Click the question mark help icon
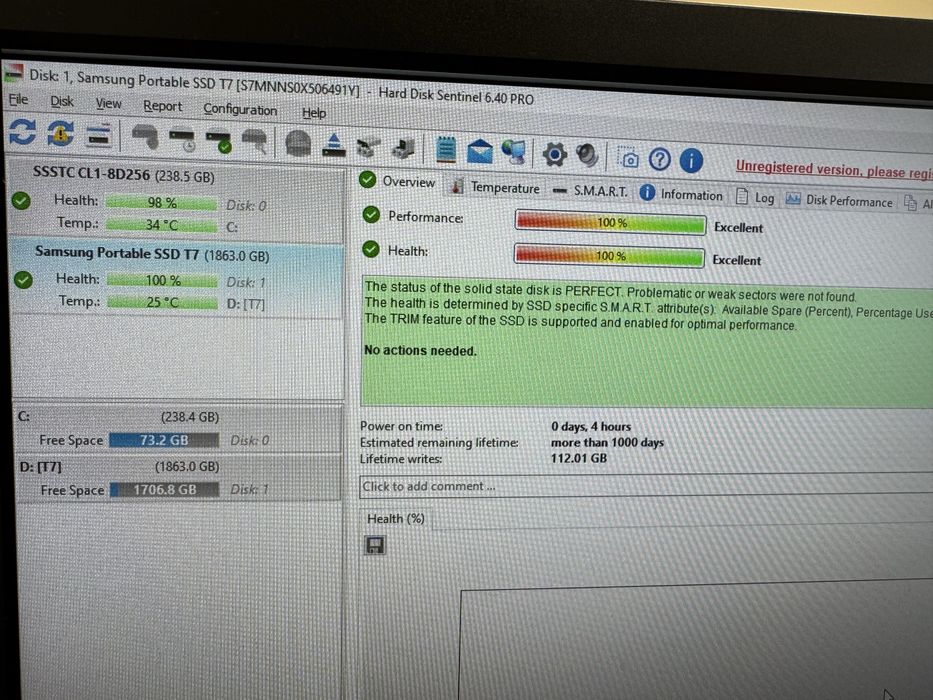This screenshot has height=700, width=933. click(659, 159)
